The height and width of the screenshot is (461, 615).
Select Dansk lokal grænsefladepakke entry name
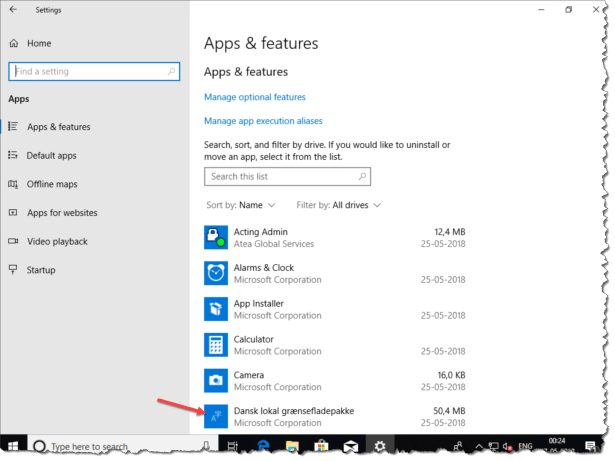(294, 411)
